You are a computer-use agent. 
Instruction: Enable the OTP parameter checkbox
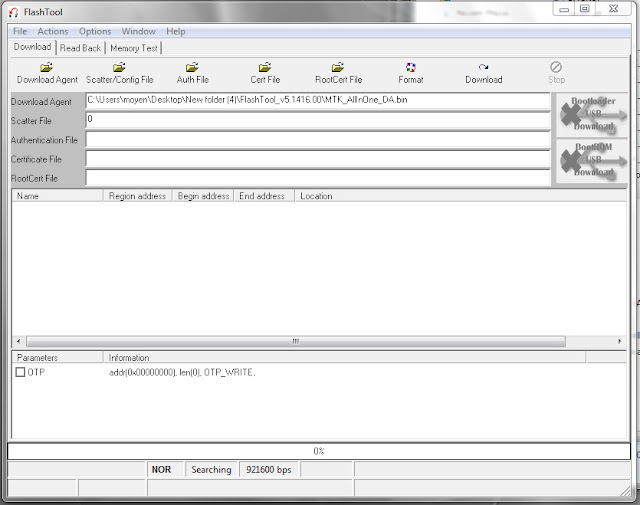[x=20, y=372]
